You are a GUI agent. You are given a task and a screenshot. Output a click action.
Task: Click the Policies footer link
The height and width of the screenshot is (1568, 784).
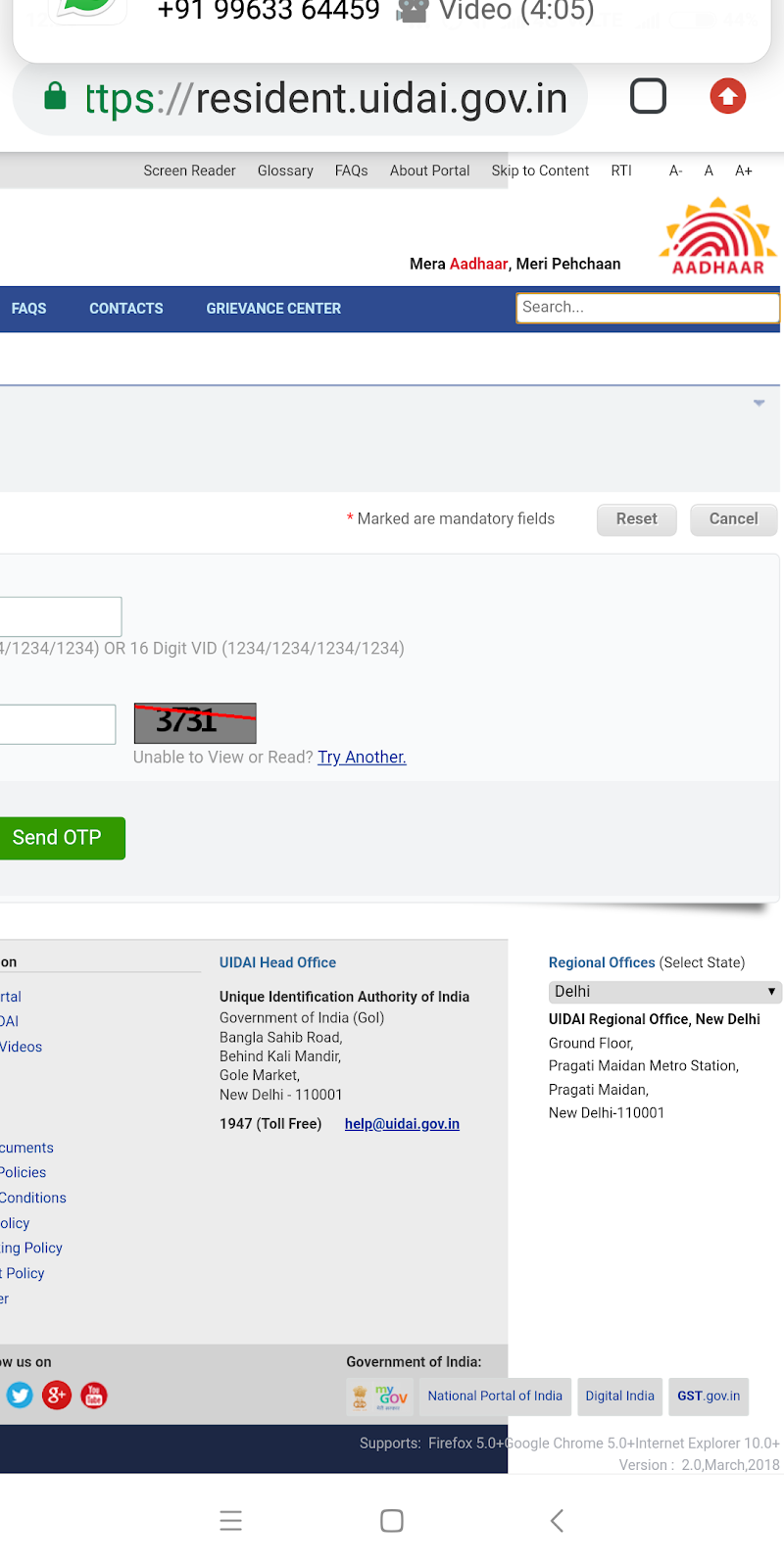[24, 1172]
